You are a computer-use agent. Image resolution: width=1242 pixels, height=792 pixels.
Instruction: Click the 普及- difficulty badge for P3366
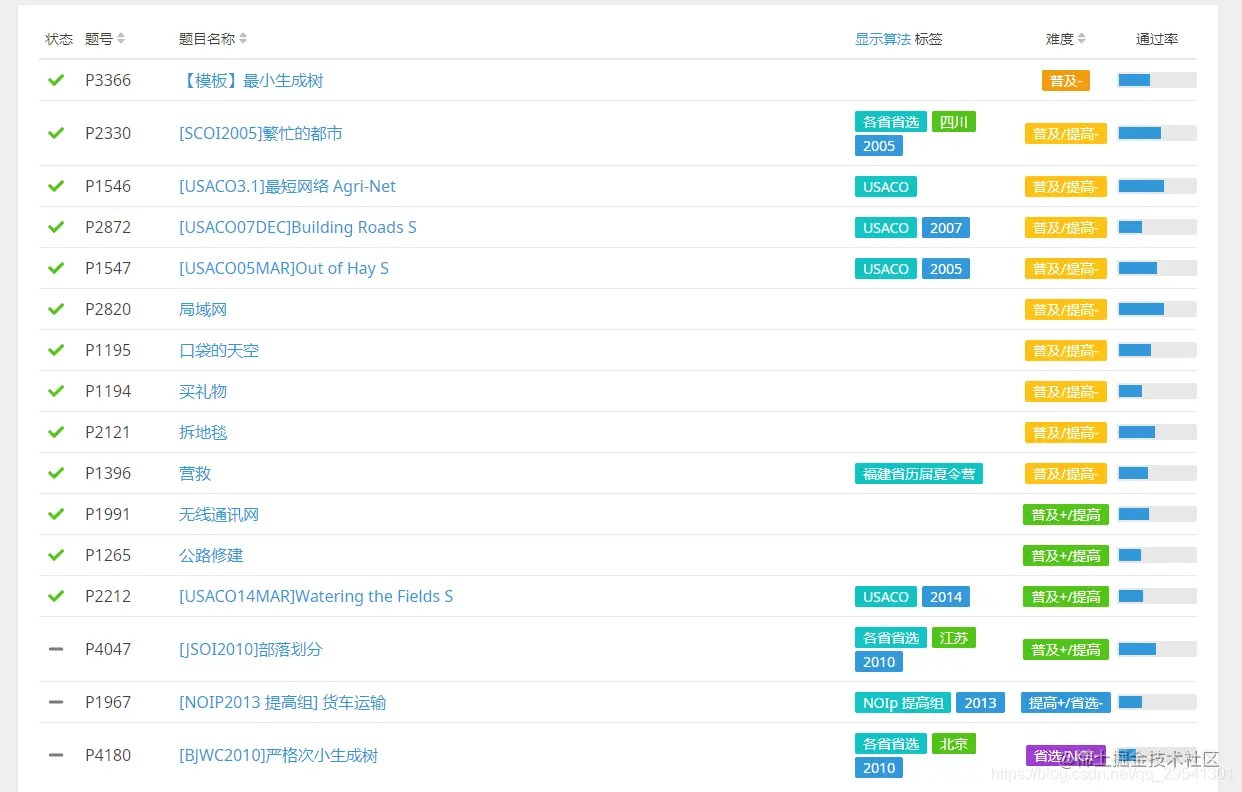point(1066,81)
